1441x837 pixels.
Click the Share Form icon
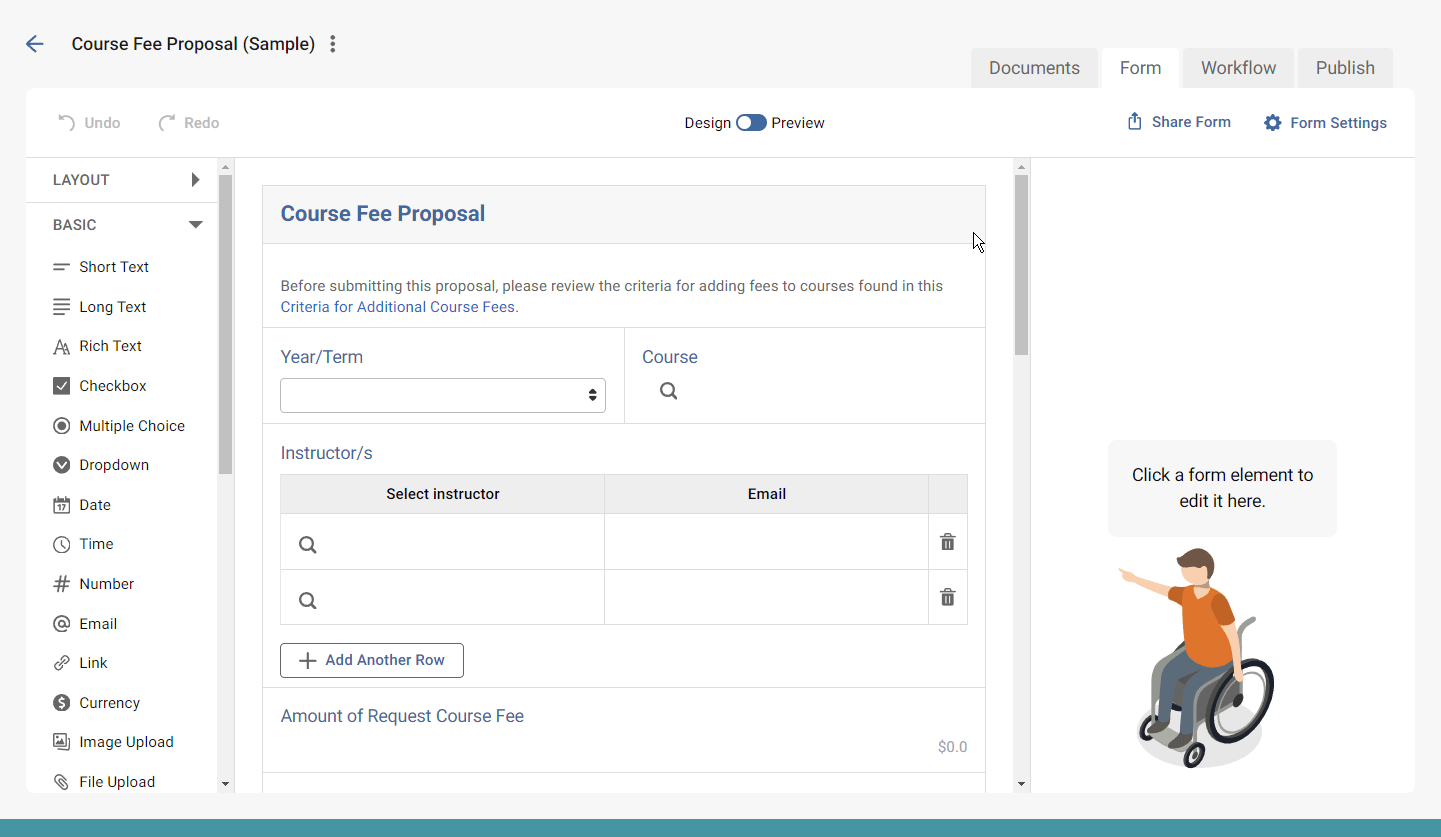click(x=1134, y=121)
